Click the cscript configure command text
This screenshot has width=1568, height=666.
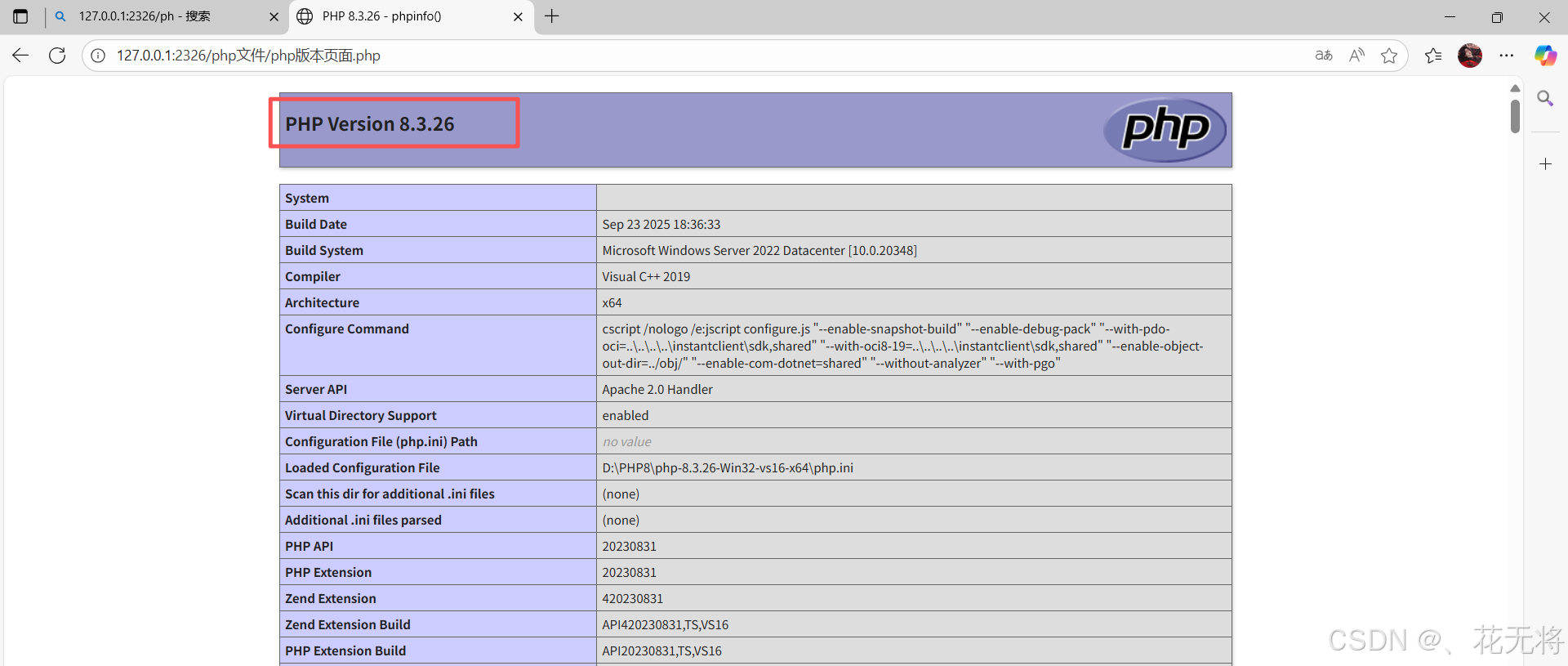click(x=902, y=346)
